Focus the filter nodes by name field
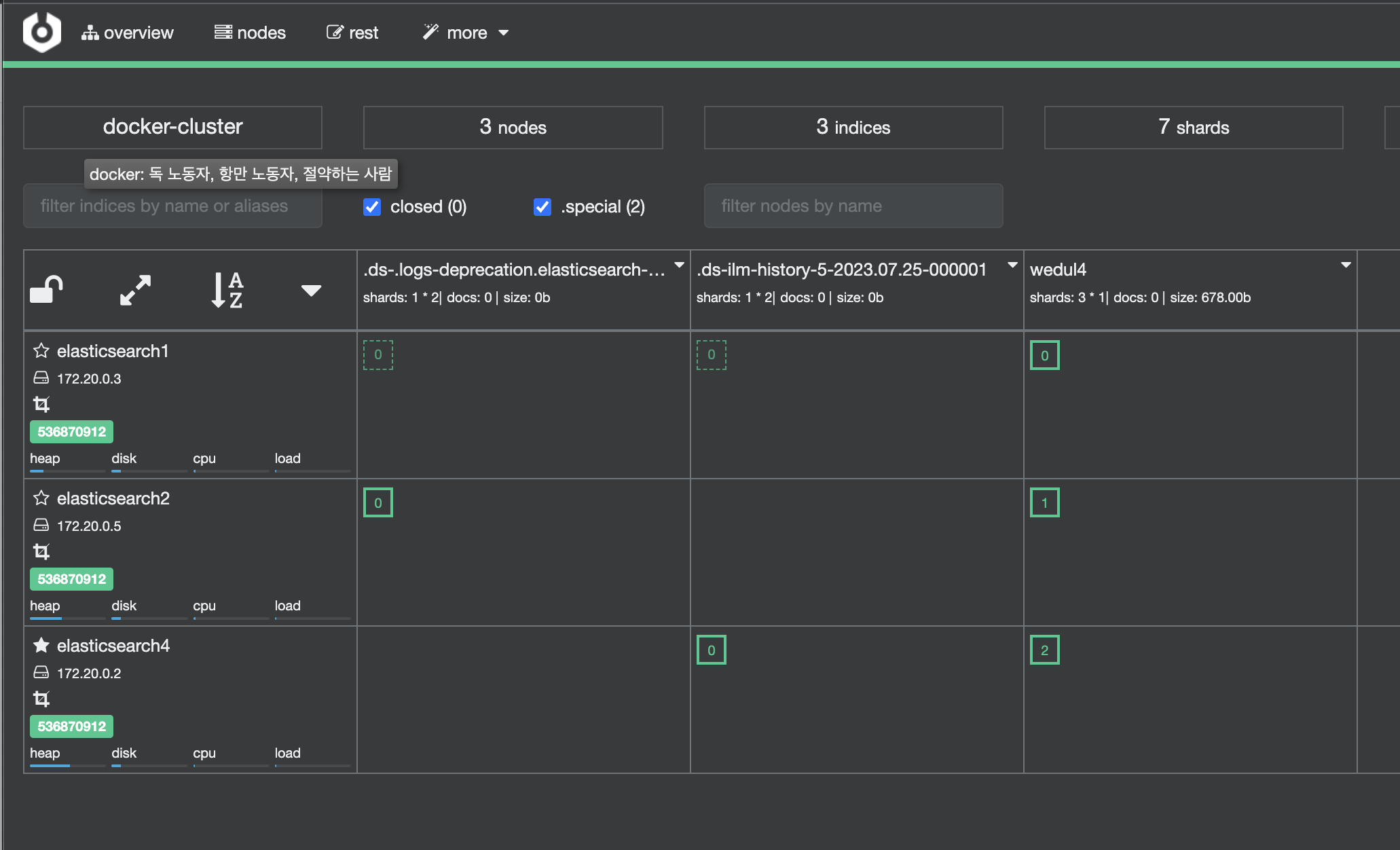Viewport: 1400px width, 850px height. (x=853, y=206)
